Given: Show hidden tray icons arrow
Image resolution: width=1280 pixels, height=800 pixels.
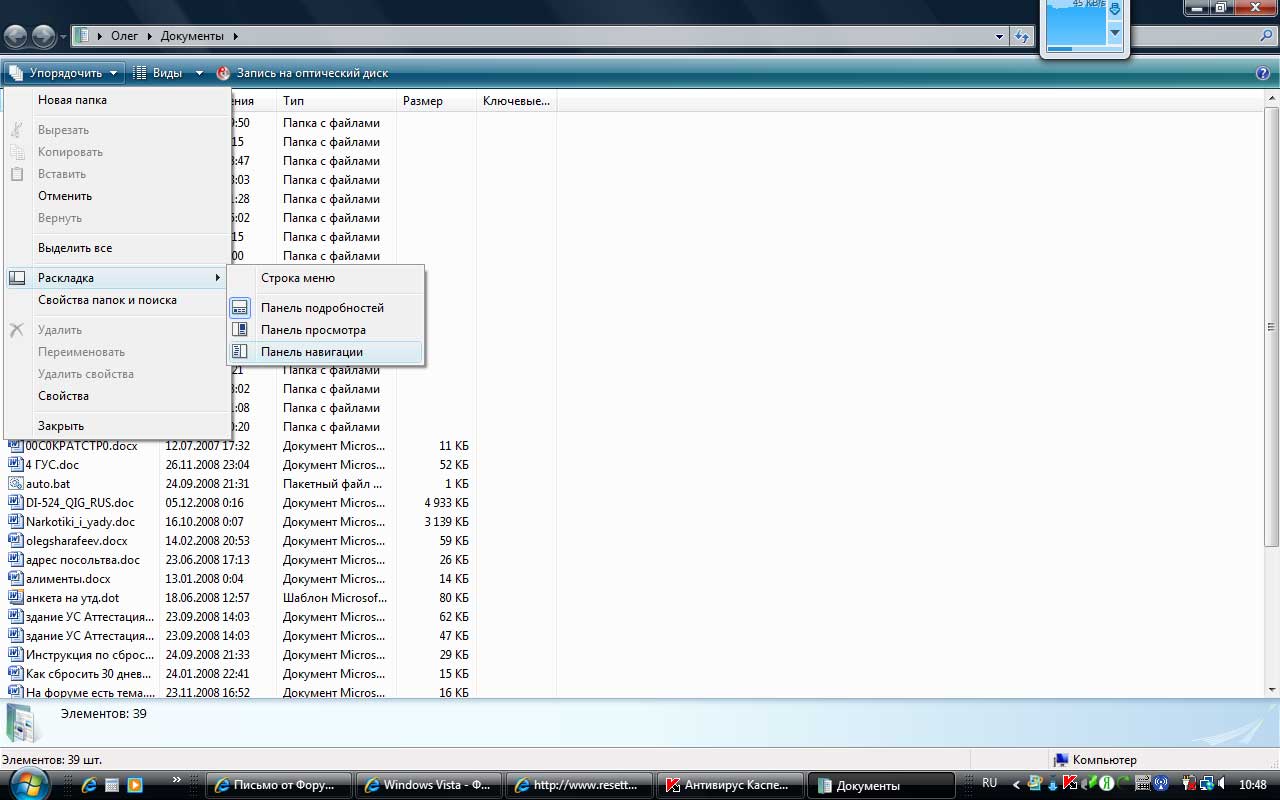Looking at the screenshot, I should [x=1017, y=785].
